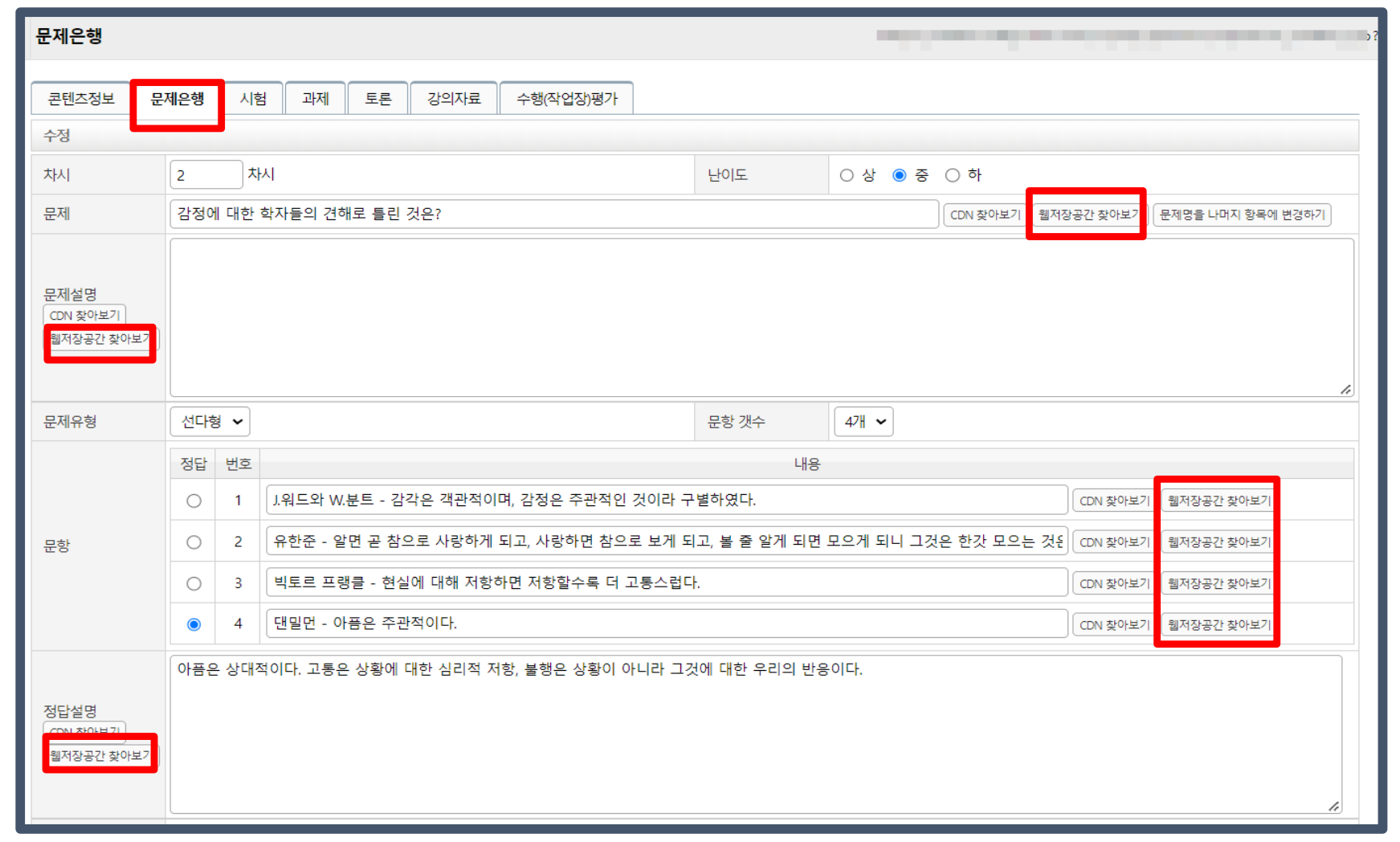This screenshot has width=1400, height=842.
Task: Set difficulty to 하
Action: coord(953,175)
